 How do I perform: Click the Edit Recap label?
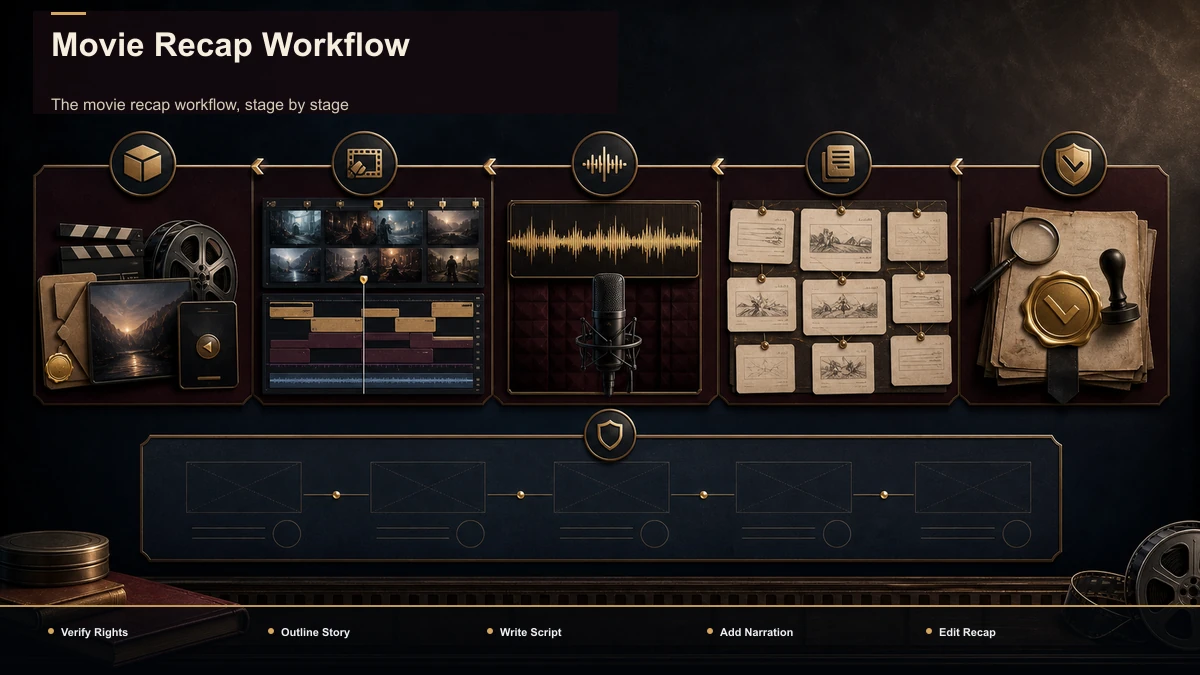click(x=967, y=632)
